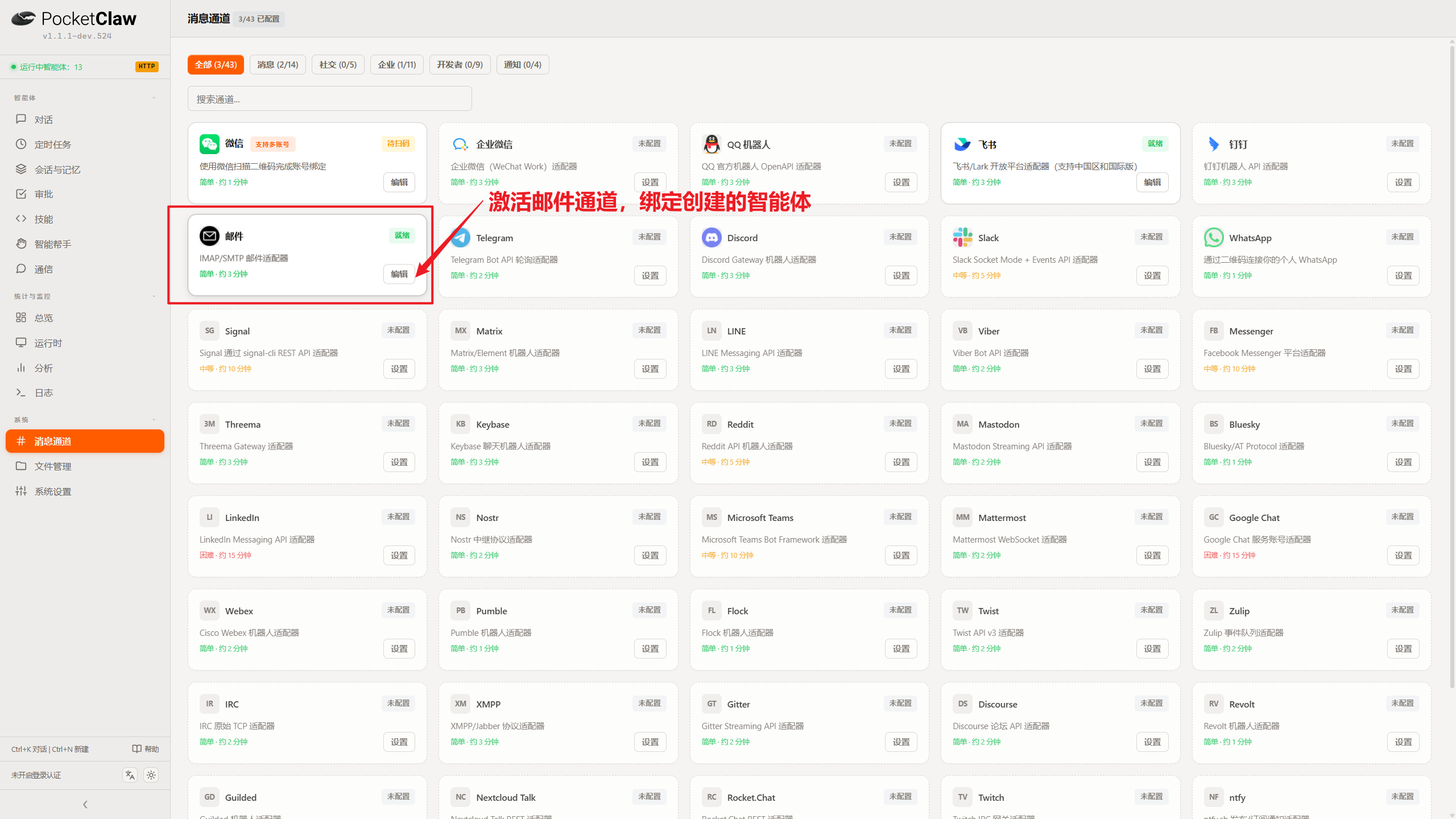Click 设置 on the Signal card

point(399,369)
